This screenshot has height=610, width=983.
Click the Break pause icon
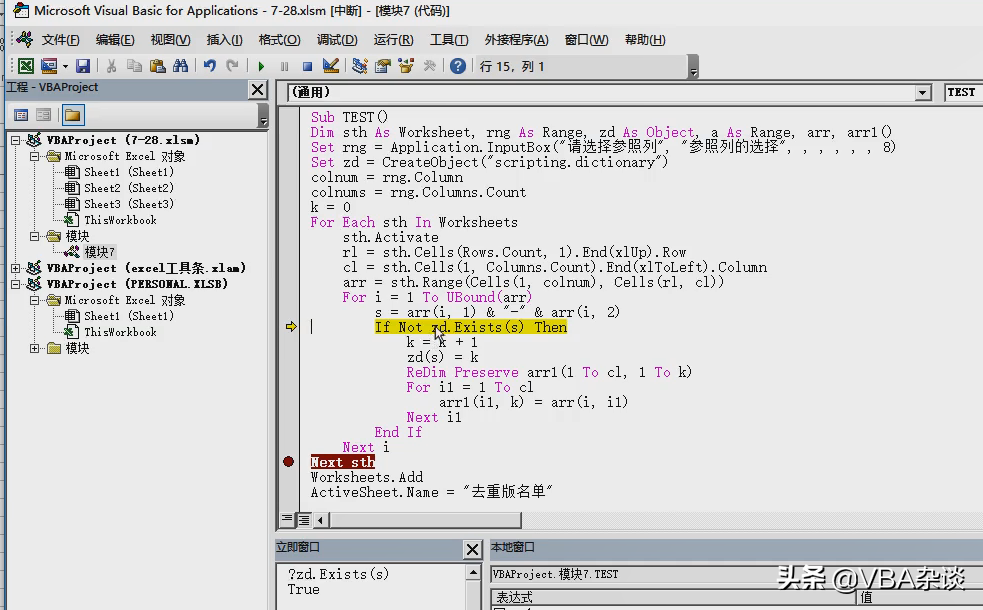284,66
